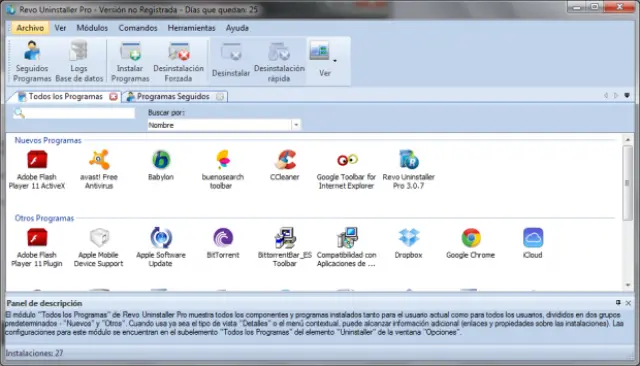Click the program list scrollbar down arrow
Image resolution: width=640 pixels, height=366 pixels.
(628, 285)
